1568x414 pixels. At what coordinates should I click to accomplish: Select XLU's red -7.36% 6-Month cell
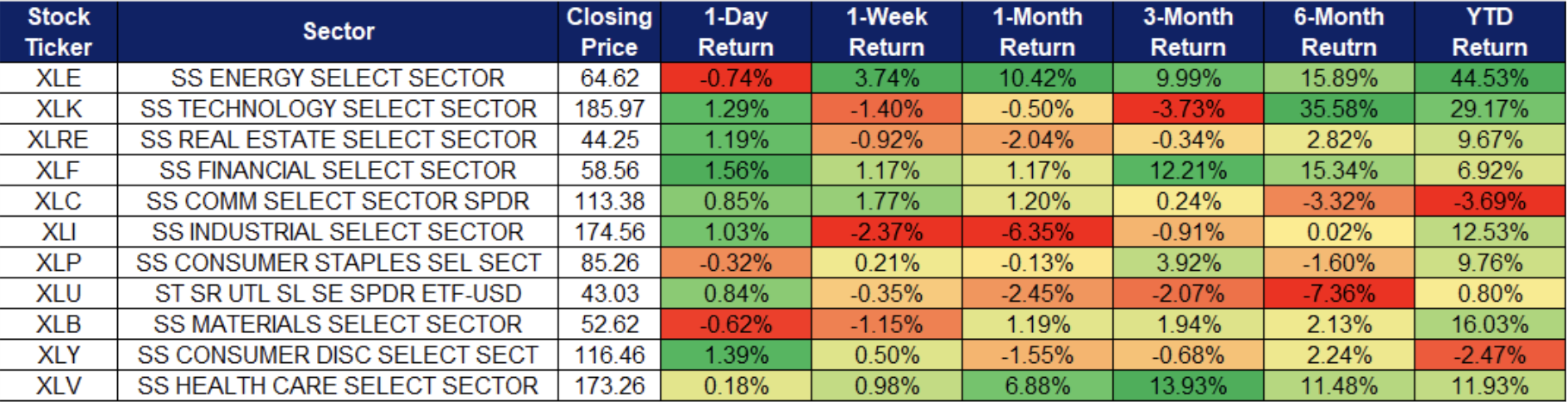(1339, 294)
